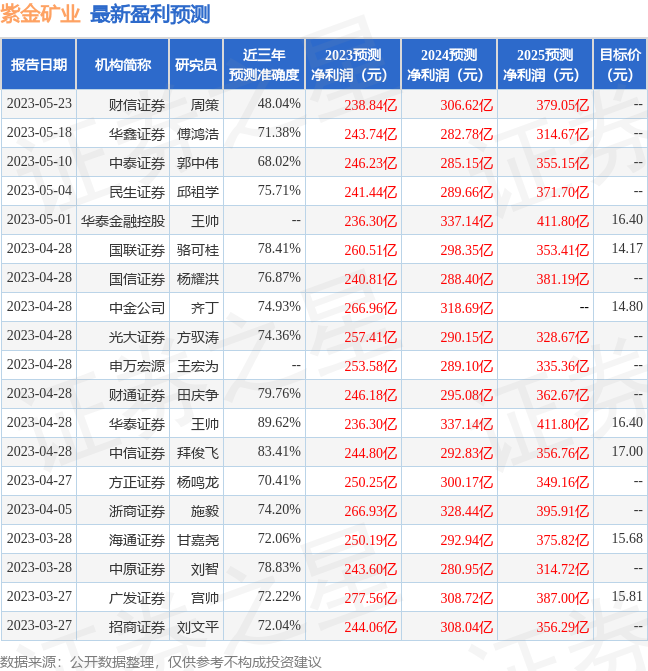Select researcher 邱祖学
648x671 pixels.
pos(198,192)
